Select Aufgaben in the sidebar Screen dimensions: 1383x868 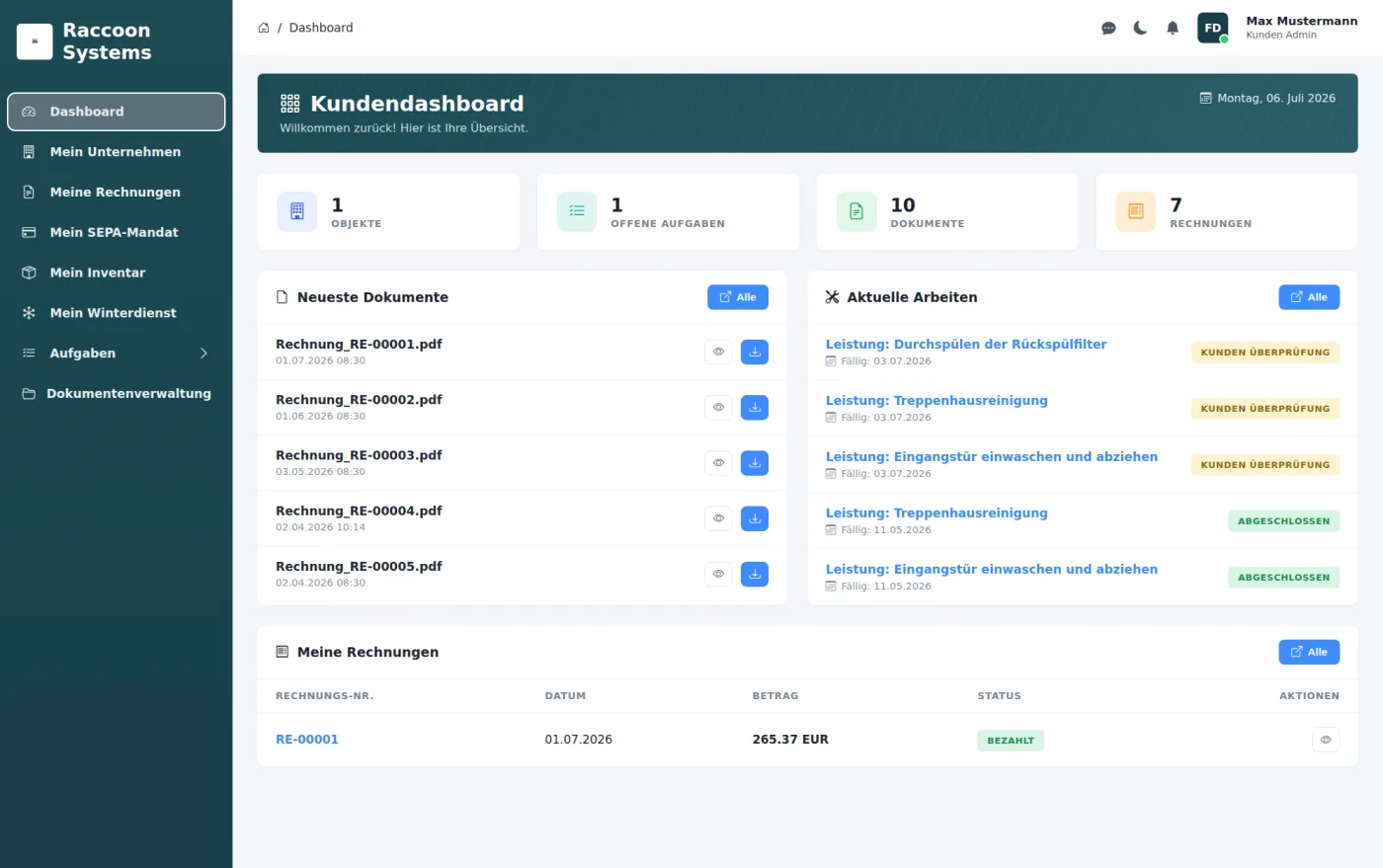117,354
